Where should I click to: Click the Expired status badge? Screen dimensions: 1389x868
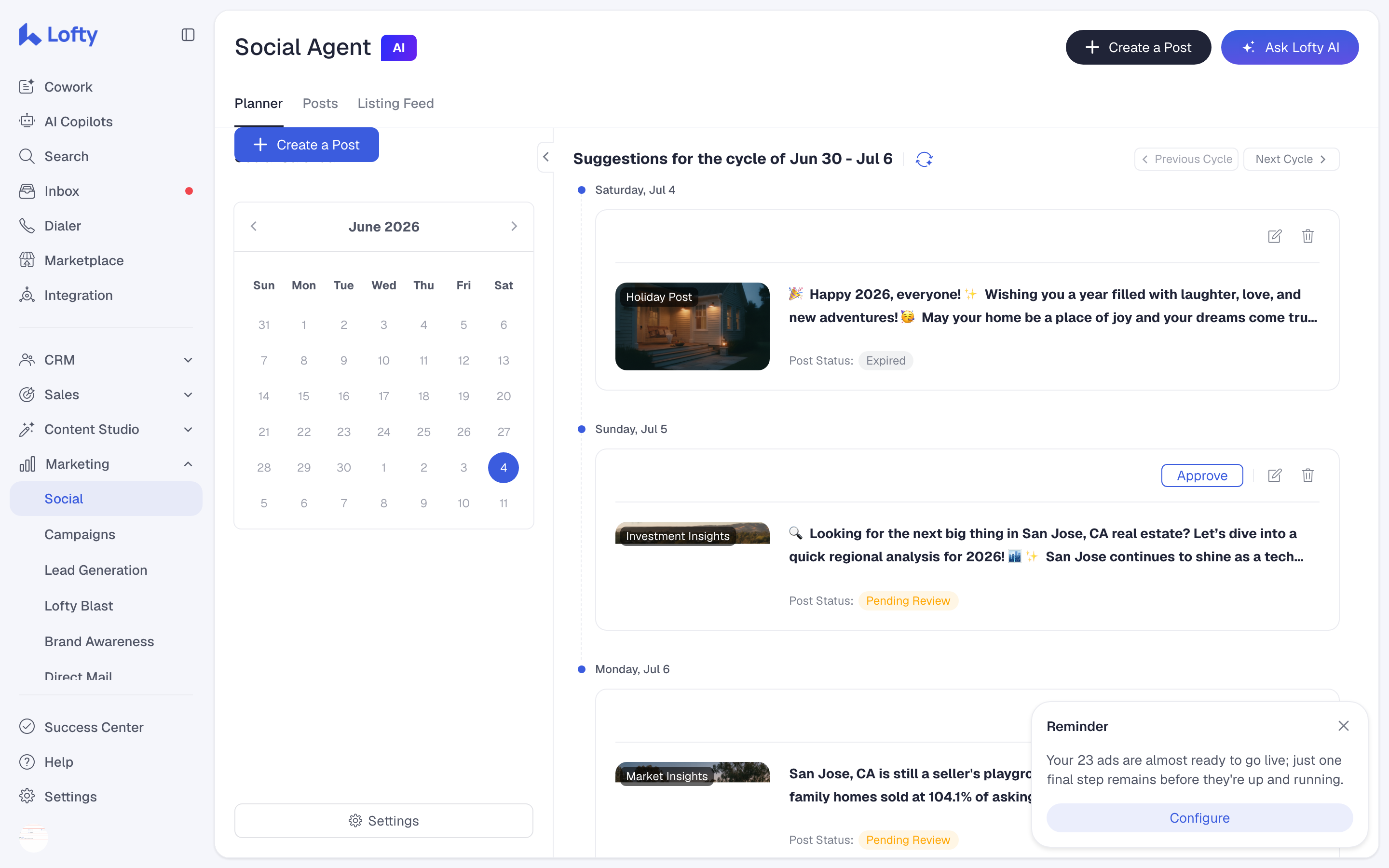click(x=885, y=361)
